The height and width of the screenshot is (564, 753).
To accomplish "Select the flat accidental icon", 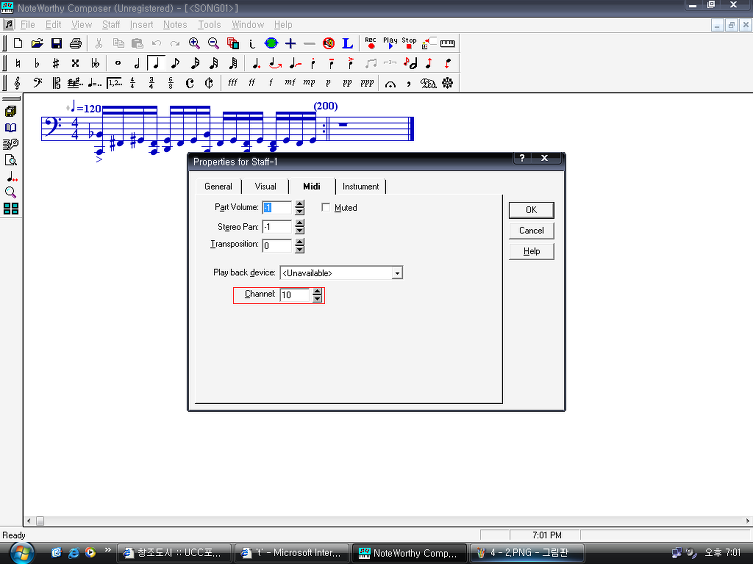I will tap(37, 63).
